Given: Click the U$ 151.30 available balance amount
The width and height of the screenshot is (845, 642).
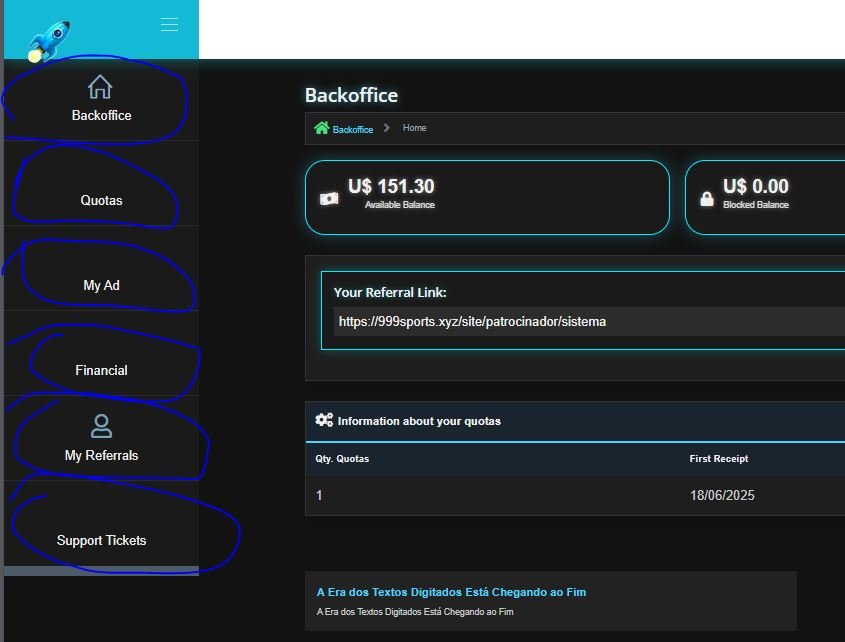Looking at the screenshot, I should pyautogui.click(x=391, y=187).
